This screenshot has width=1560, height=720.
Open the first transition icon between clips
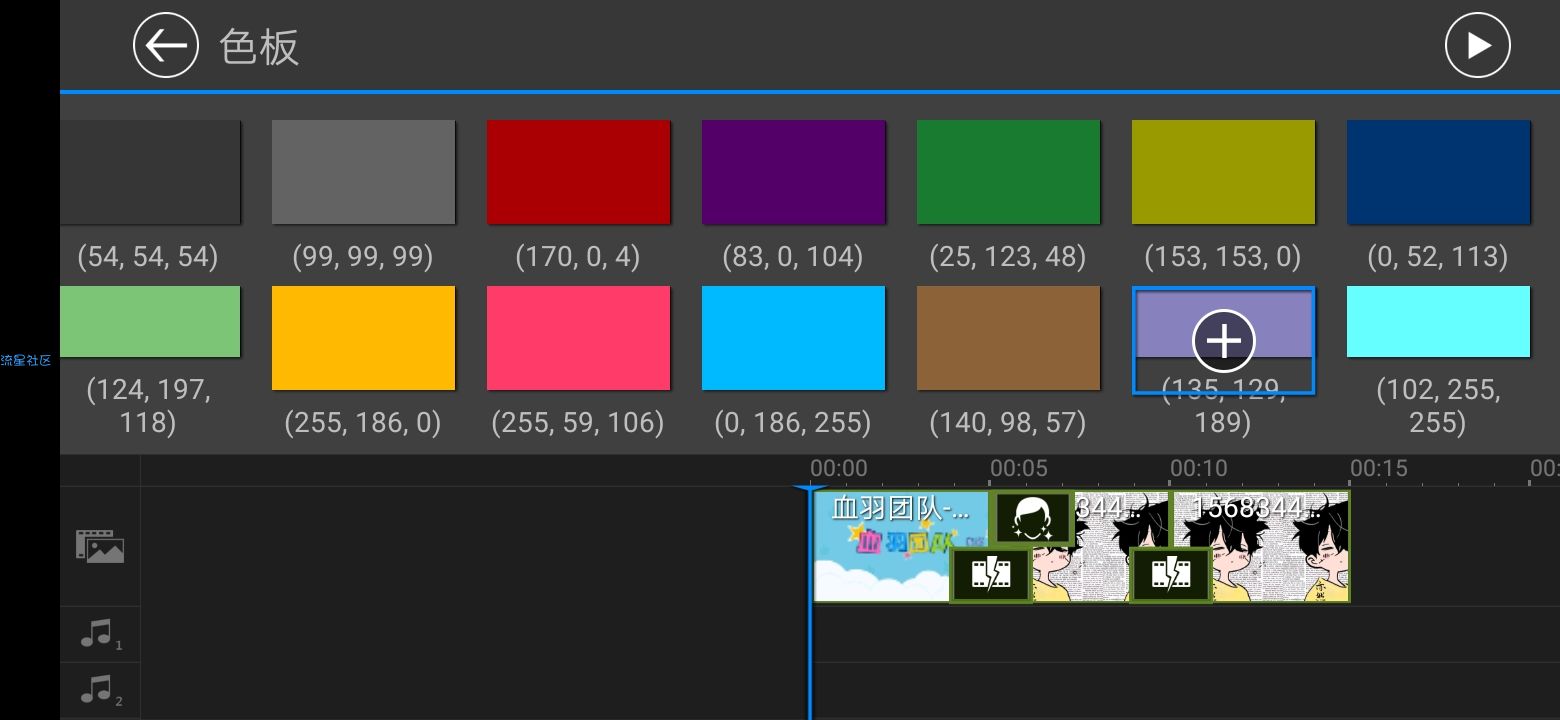pos(990,574)
